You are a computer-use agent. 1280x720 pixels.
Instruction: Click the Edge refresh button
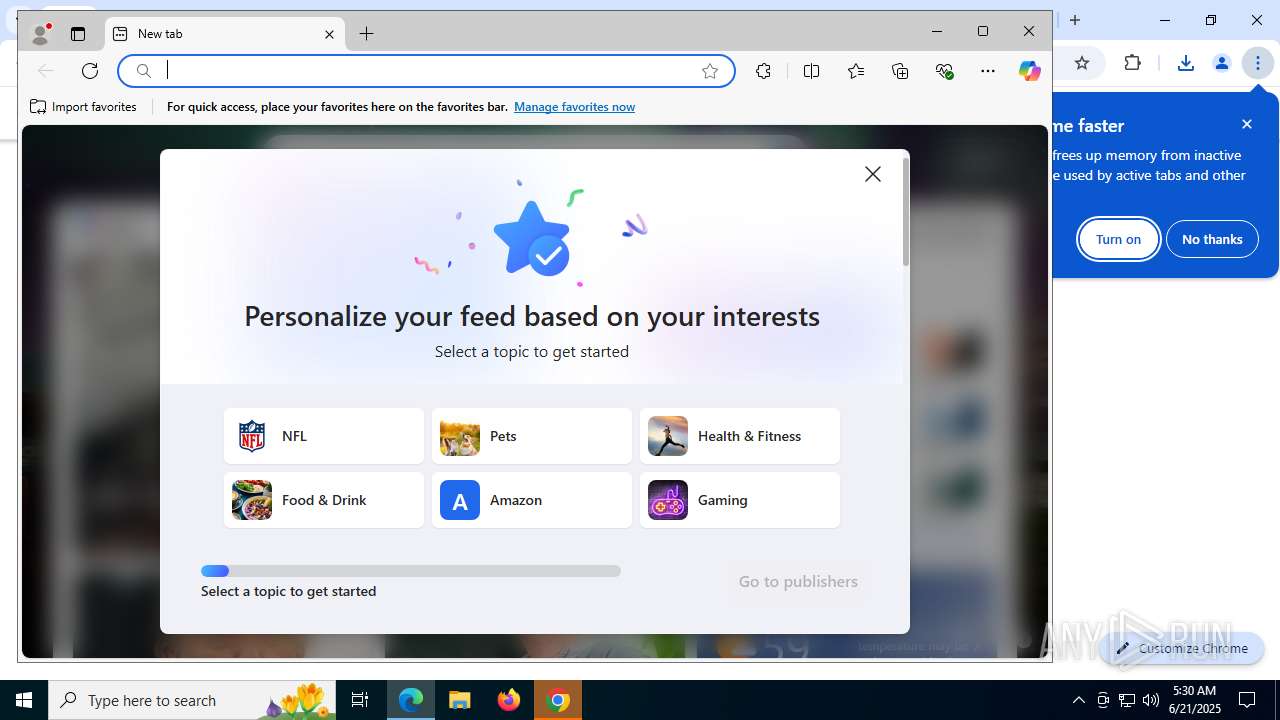pyautogui.click(x=90, y=71)
